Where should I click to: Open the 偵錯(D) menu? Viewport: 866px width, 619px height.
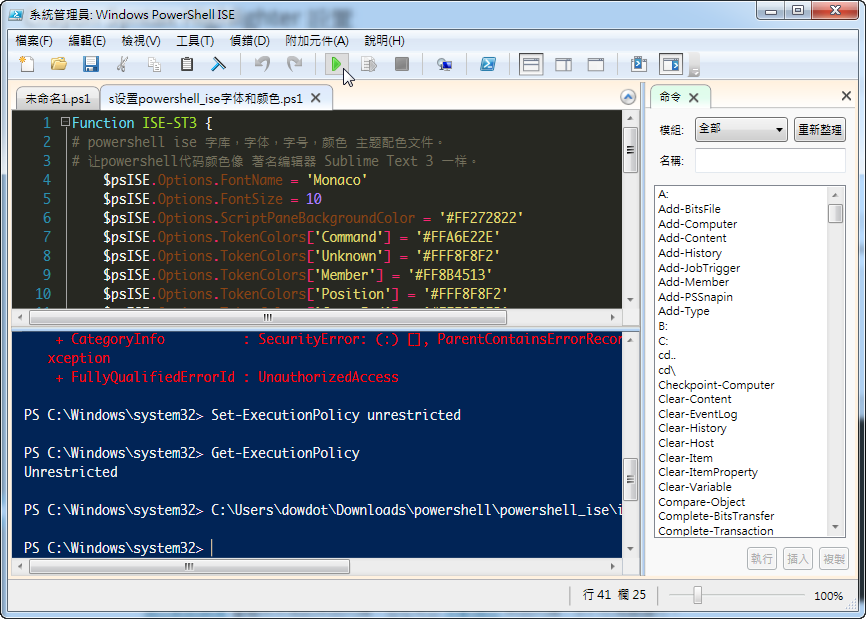[x=250, y=40]
